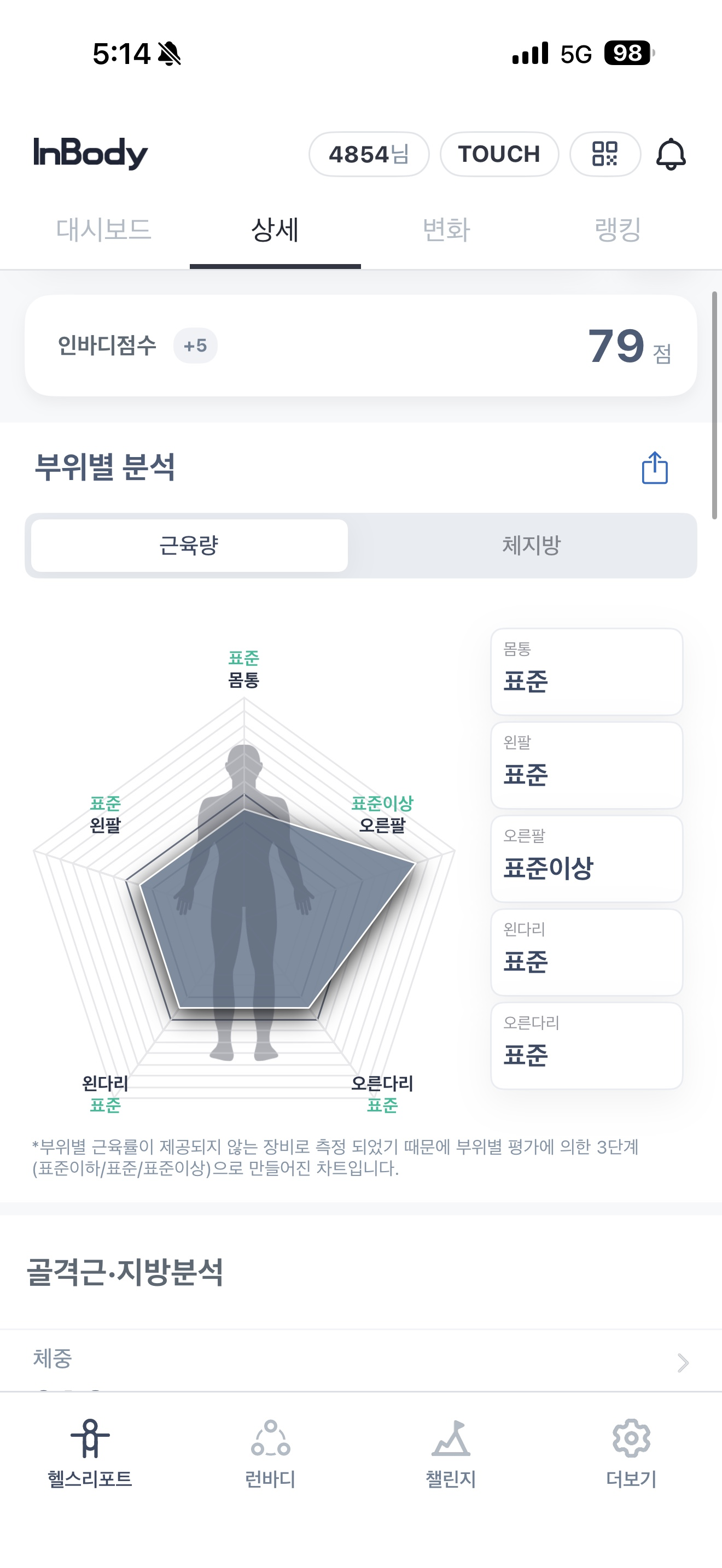Select the 오른팔 표준이상 card
The height and width of the screenshot is (1568, 722).
[x=586, y=858]
